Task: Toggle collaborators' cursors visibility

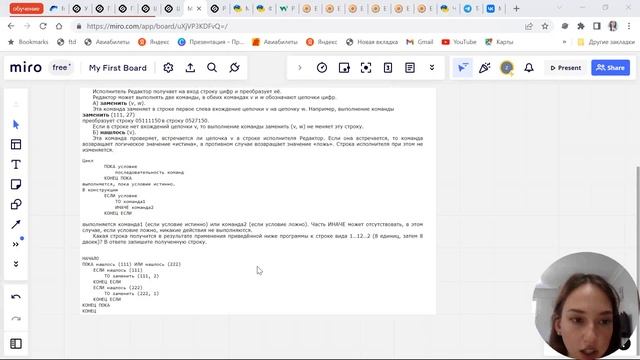Action: pos(463,68)
